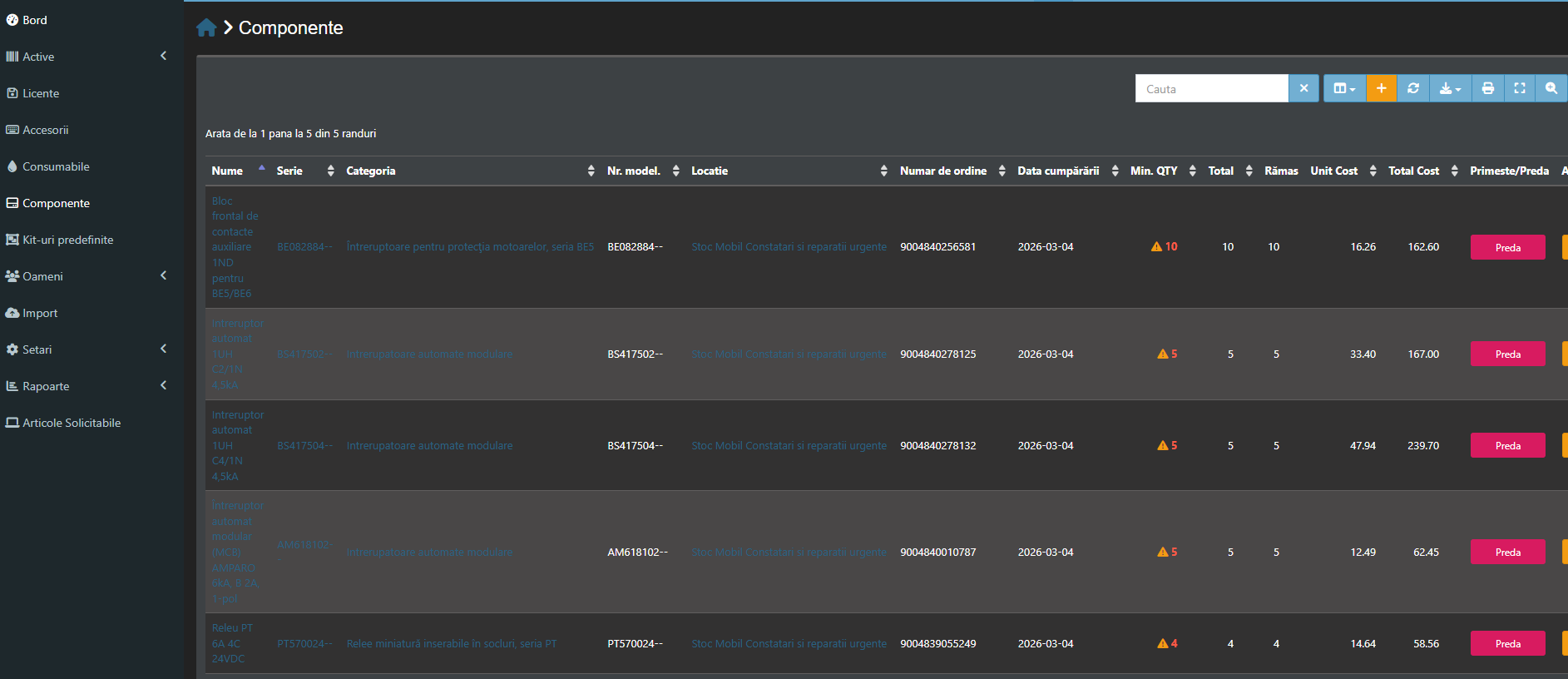Open advanced search magnifier icon
Image resolution: width=1568 pixels, height=679 pixels.
click(1551, 88)
